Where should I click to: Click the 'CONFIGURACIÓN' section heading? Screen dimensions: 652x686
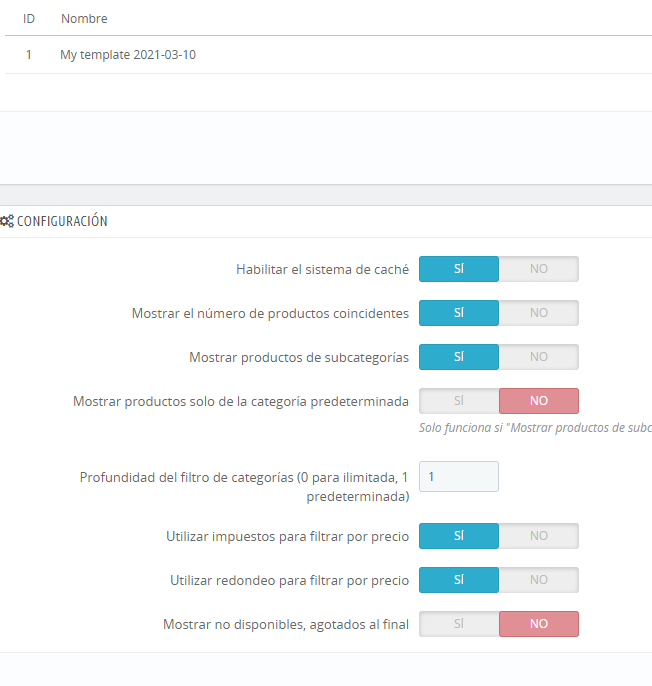62,221
